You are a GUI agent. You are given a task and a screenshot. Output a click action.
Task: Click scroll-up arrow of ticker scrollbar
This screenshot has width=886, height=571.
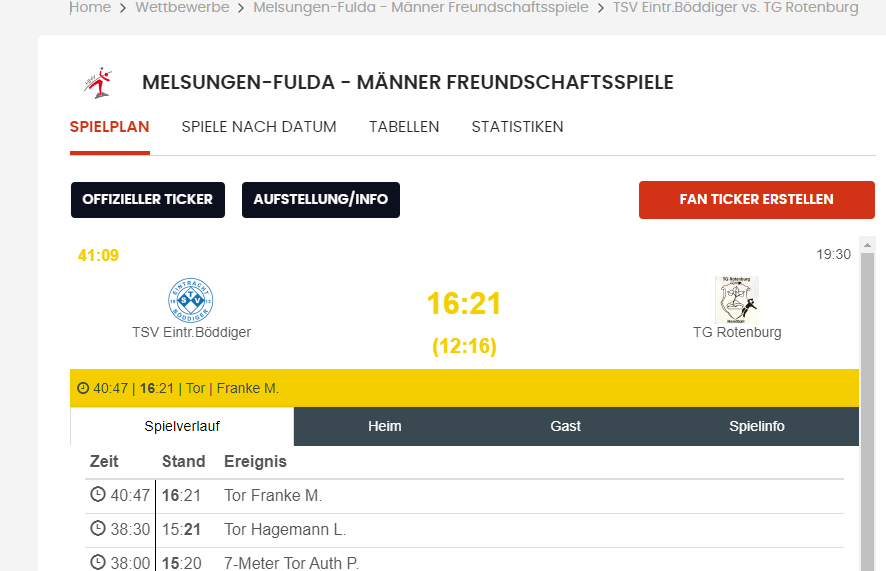867,245
